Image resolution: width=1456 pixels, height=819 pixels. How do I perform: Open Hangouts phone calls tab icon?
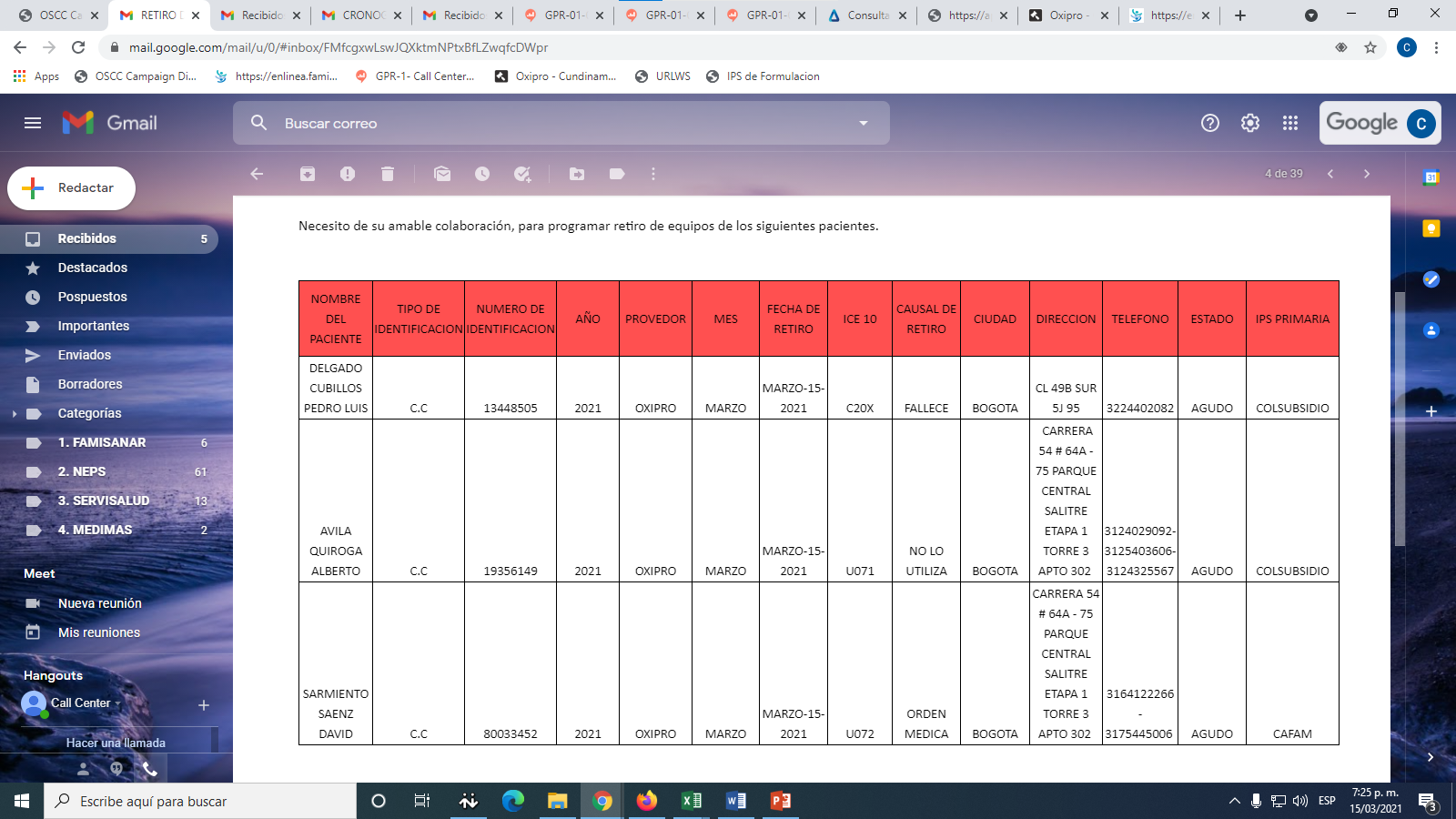pos(150,769)
